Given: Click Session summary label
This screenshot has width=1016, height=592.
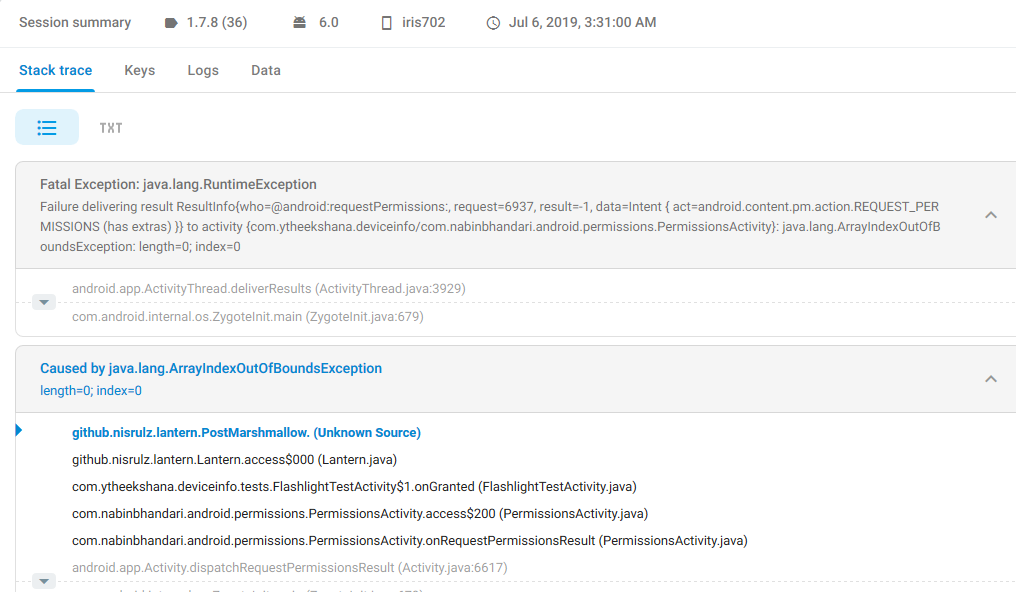Looking at the screenshot, I should [x=75, y=23].
